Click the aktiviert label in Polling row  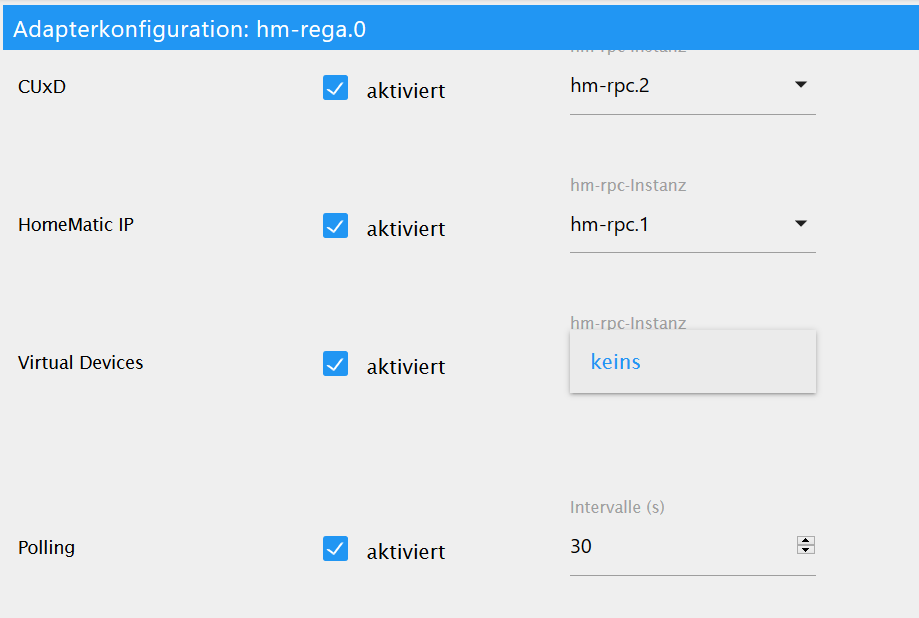[406, 552]
